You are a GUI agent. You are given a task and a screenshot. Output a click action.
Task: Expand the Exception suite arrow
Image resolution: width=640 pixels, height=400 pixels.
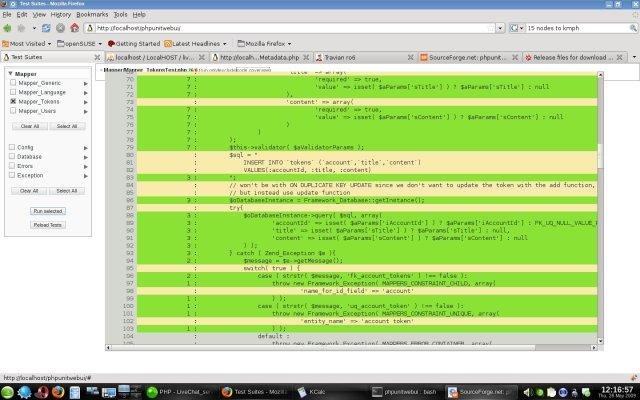click(x=86, y=176)
